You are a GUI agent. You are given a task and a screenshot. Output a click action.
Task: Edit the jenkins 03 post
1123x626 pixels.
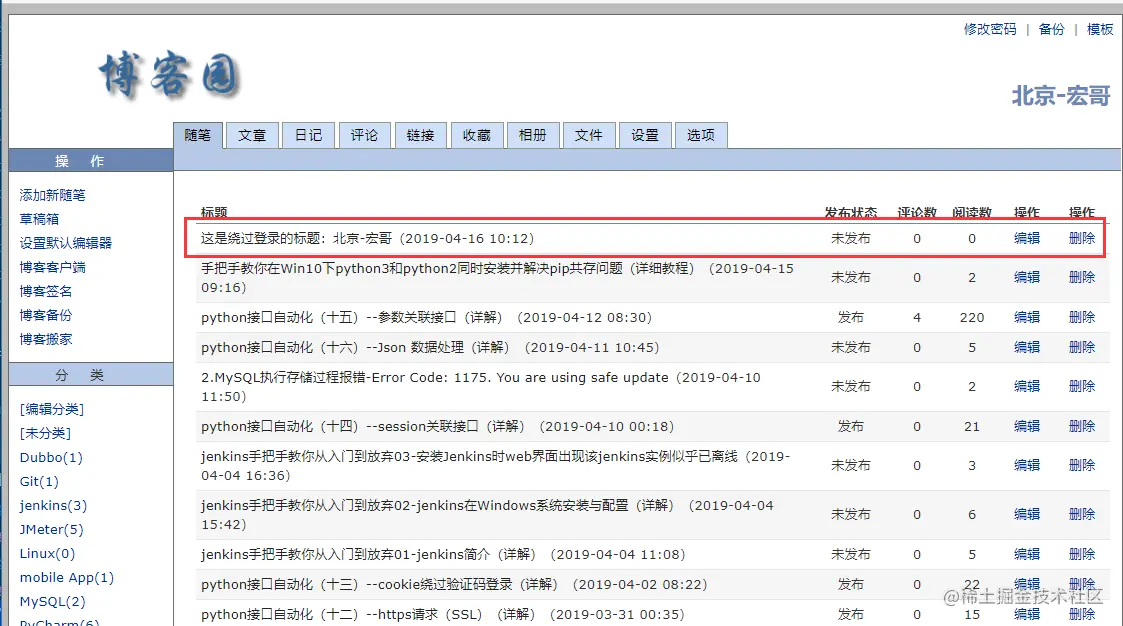(x=1026, y=465)
